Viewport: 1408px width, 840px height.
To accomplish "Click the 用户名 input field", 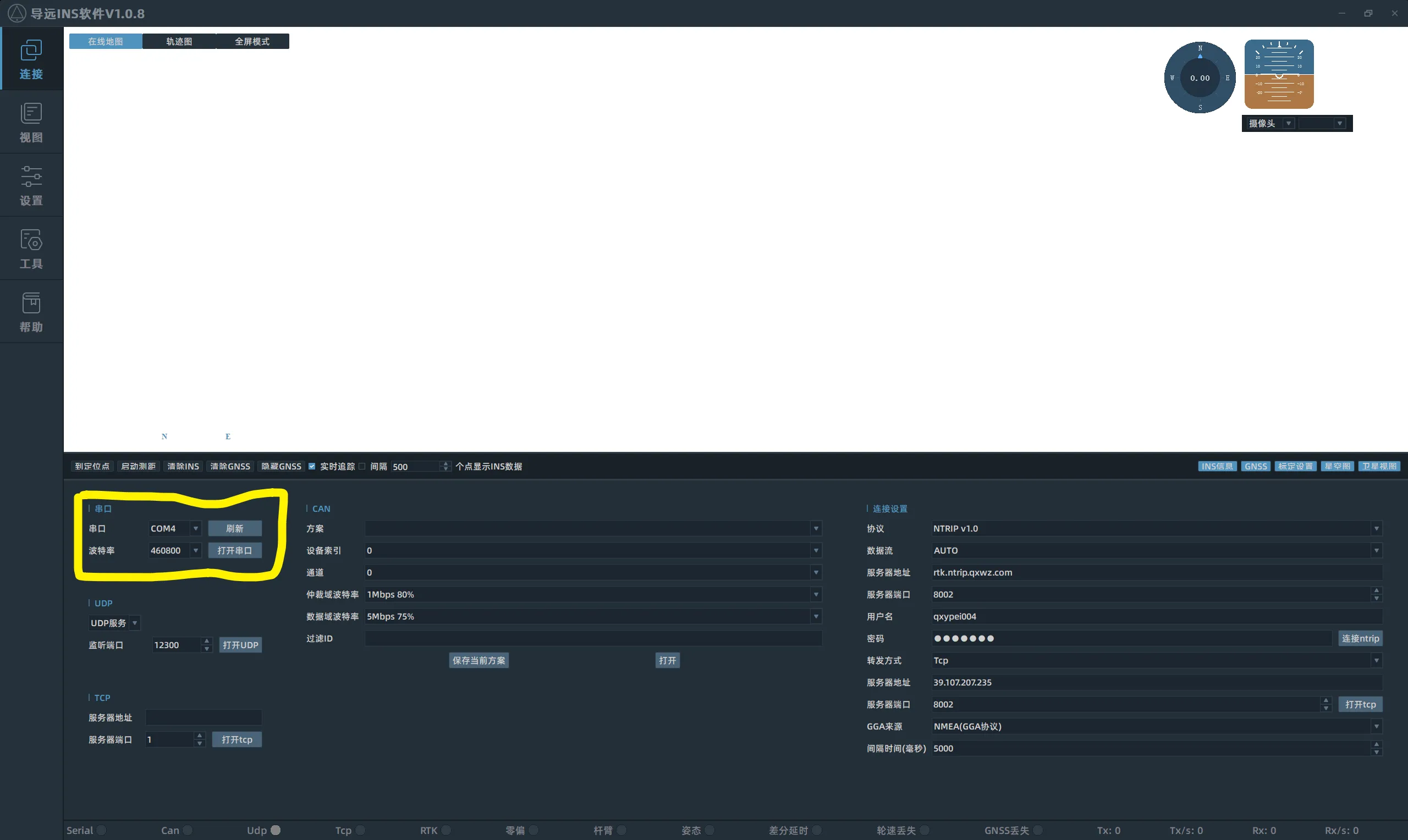I will pyautogui.click(x=1155, y=616).
